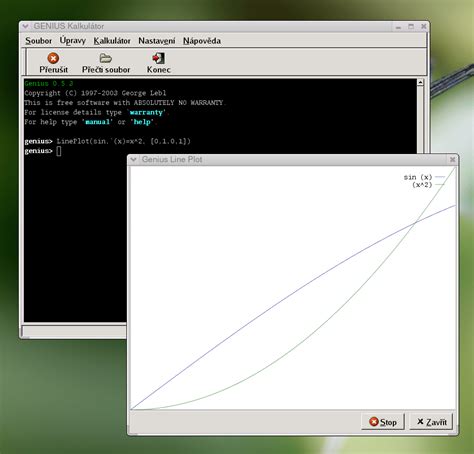Open the Kalkulátor menu
The width and height of the screenshot is (474, 454).
tap(112, 41)
